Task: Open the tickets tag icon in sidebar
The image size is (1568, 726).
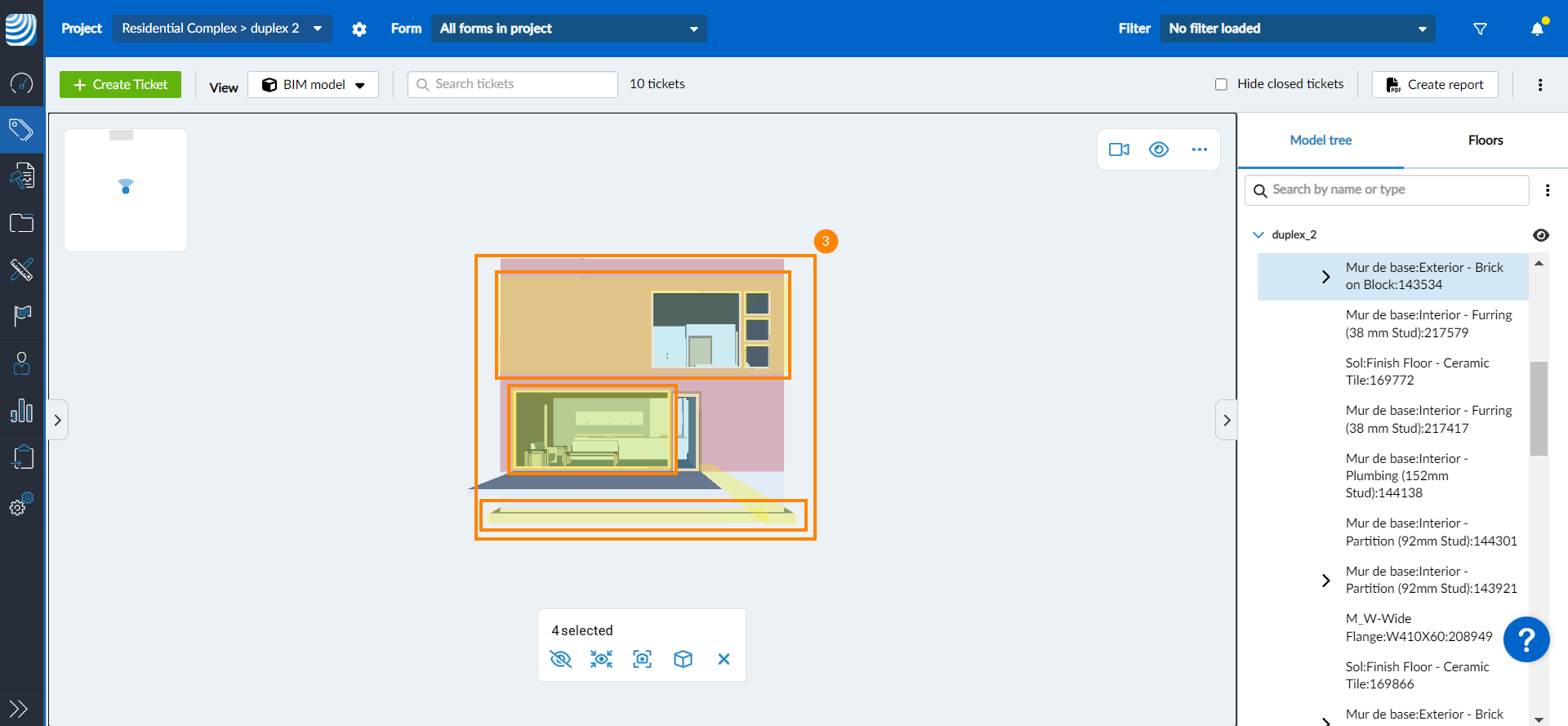Action: [x=21, y=129]
